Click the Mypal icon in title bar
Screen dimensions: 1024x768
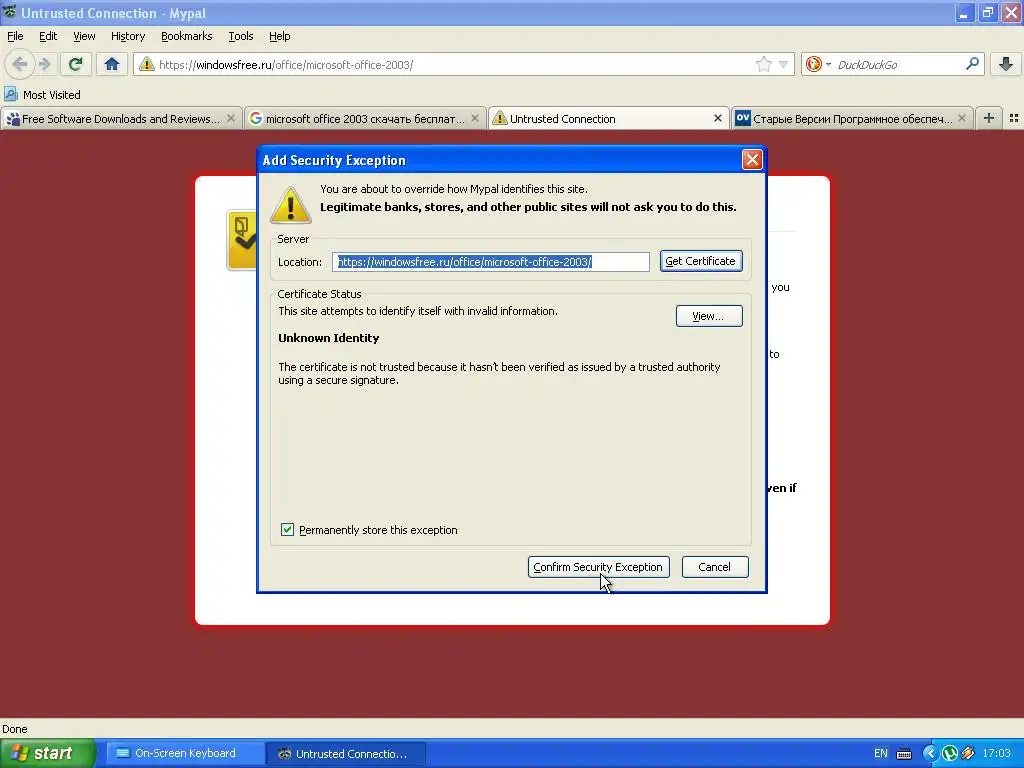click(x=10, y=12)
